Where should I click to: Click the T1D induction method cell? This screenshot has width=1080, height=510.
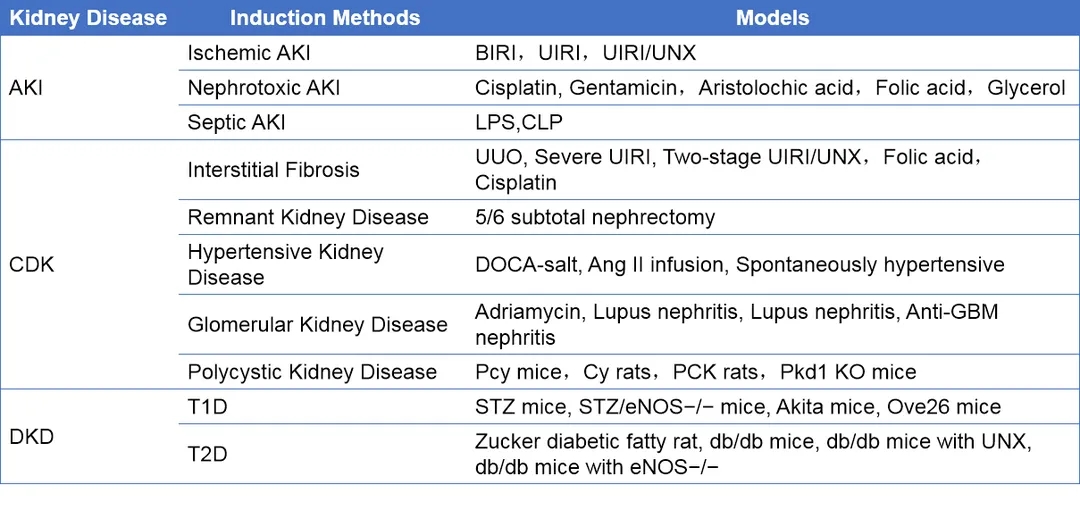[x=207, y=407]
